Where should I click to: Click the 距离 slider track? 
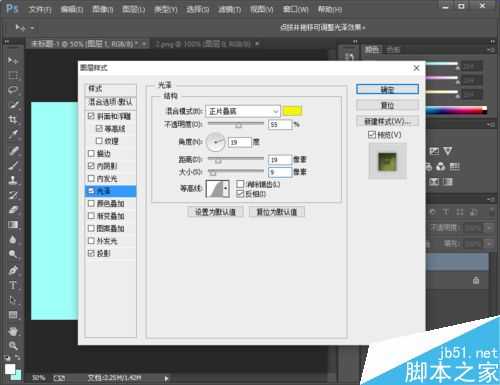(x=236, y=159)
